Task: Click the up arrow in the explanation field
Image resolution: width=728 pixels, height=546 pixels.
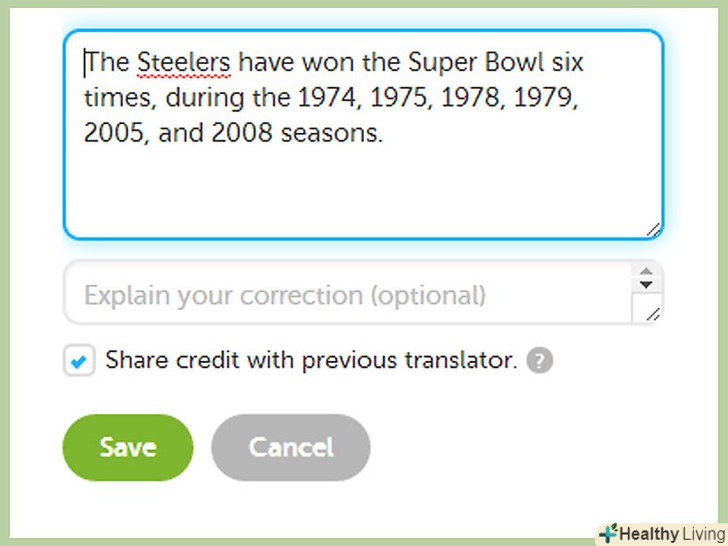Action: [646, 271]
